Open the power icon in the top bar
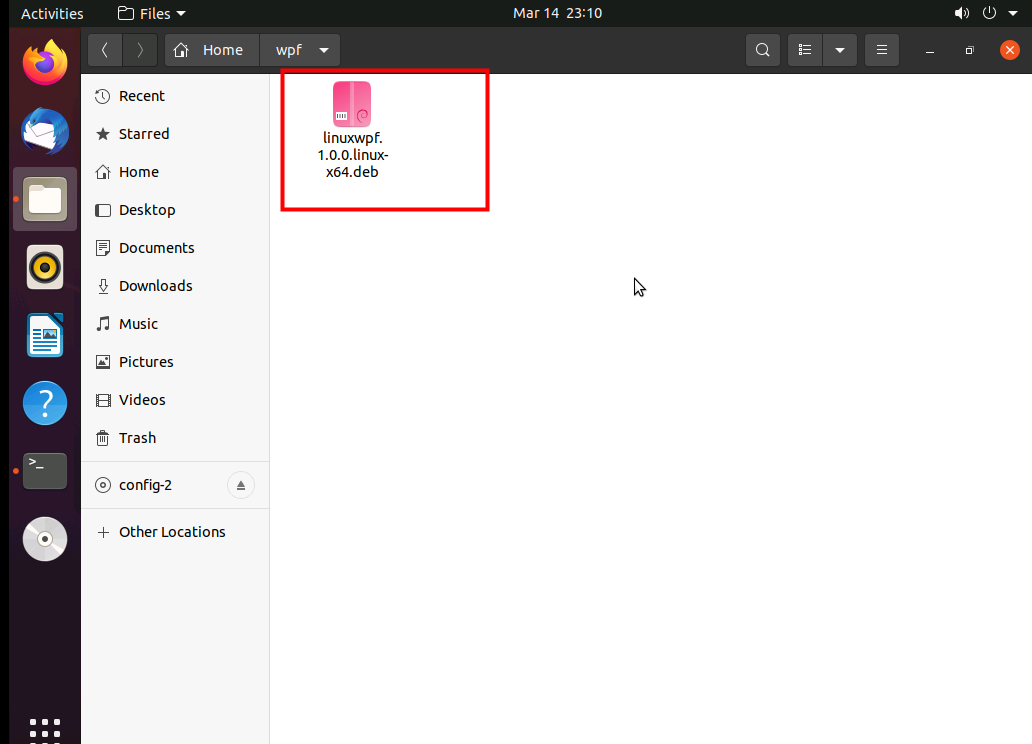This screenshot has width=1032, height=744. click(989, 13)
